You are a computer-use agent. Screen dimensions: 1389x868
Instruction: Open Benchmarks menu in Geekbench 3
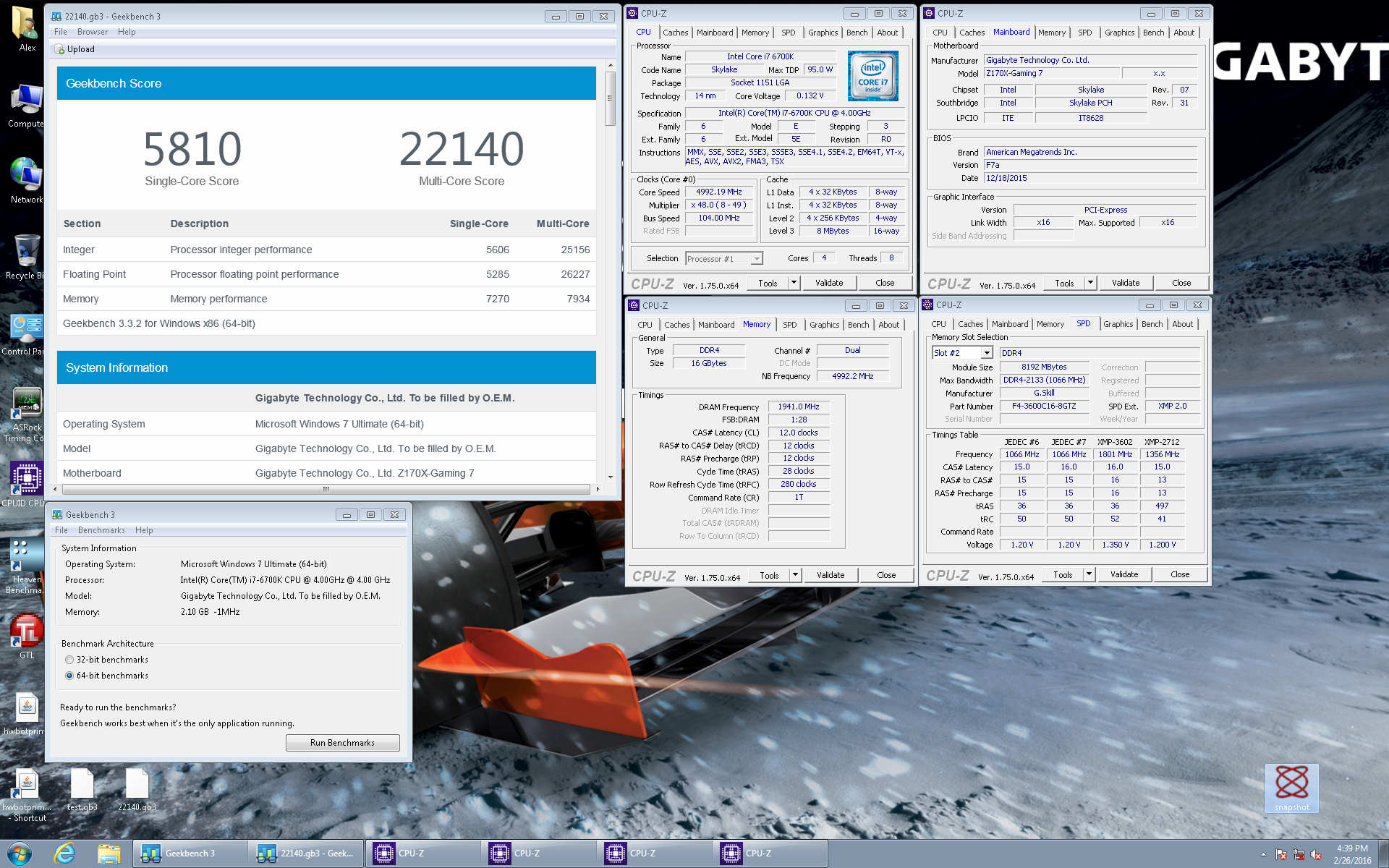tap(101, 530)
